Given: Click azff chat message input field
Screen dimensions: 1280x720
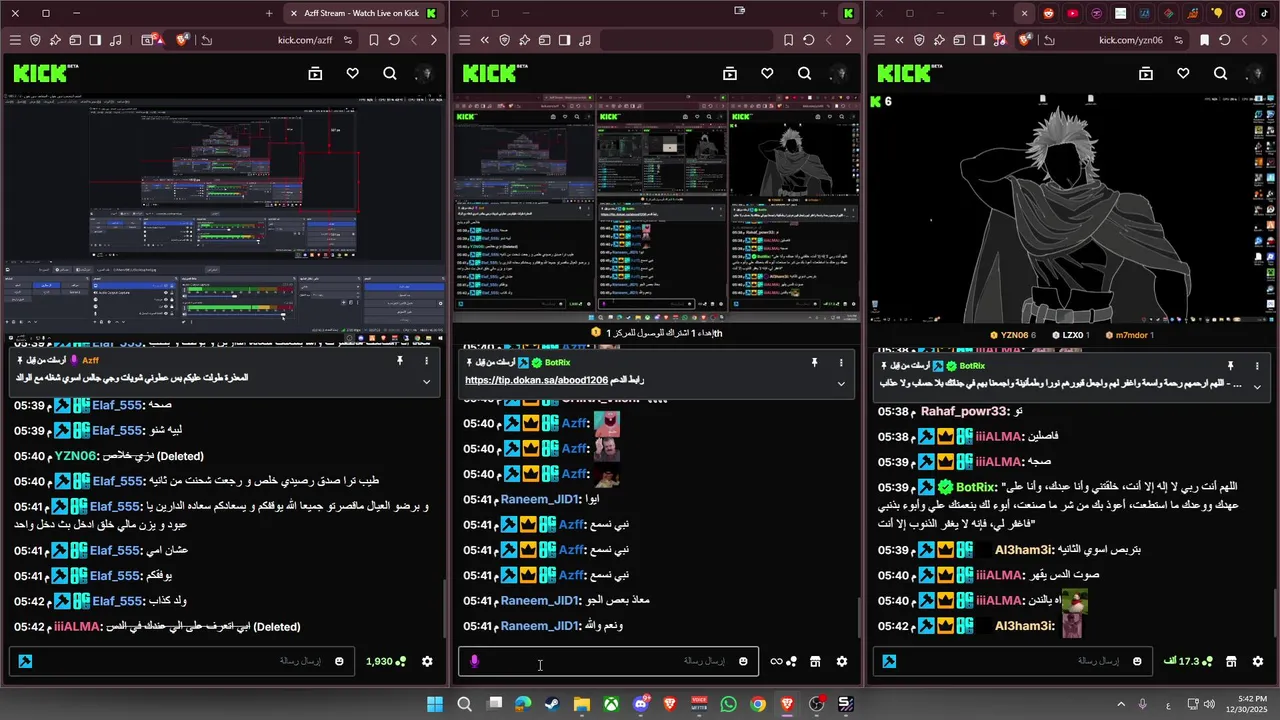Looking at the screenshot, I should pyautogui.click(x=180, y=661).
